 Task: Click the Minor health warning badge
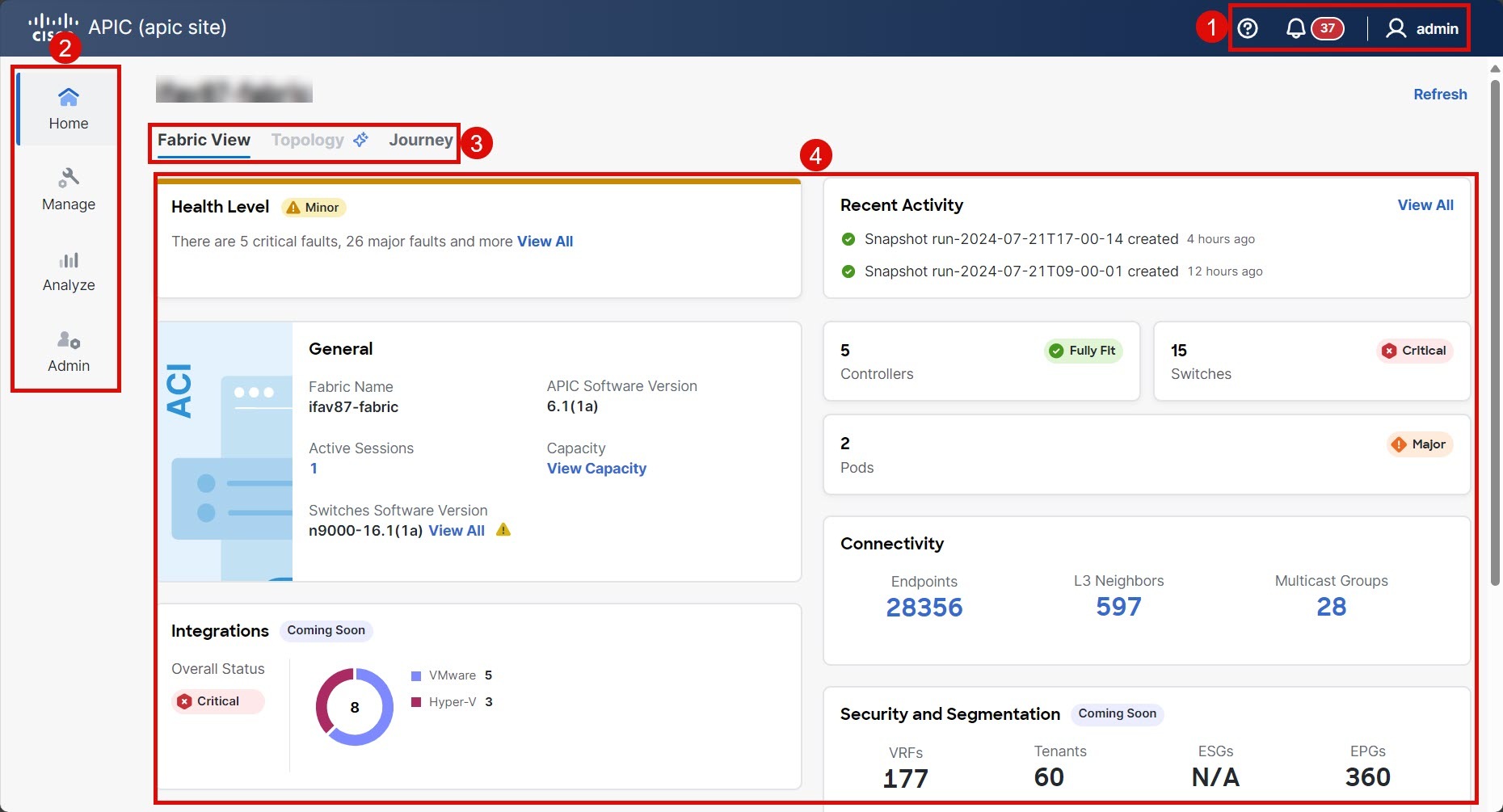tap(314, 208)
